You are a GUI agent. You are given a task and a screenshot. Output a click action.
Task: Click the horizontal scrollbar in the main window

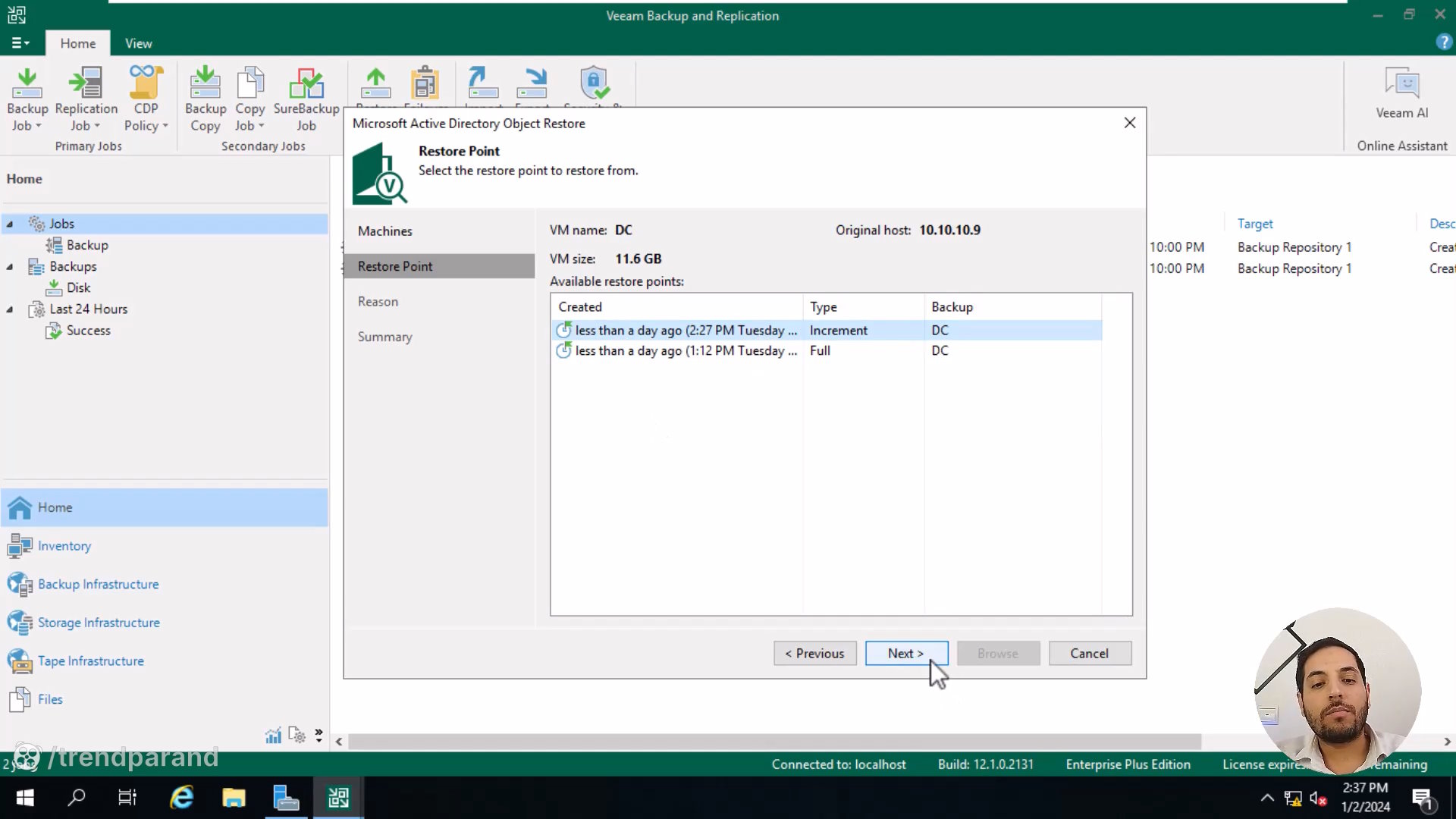774,742
